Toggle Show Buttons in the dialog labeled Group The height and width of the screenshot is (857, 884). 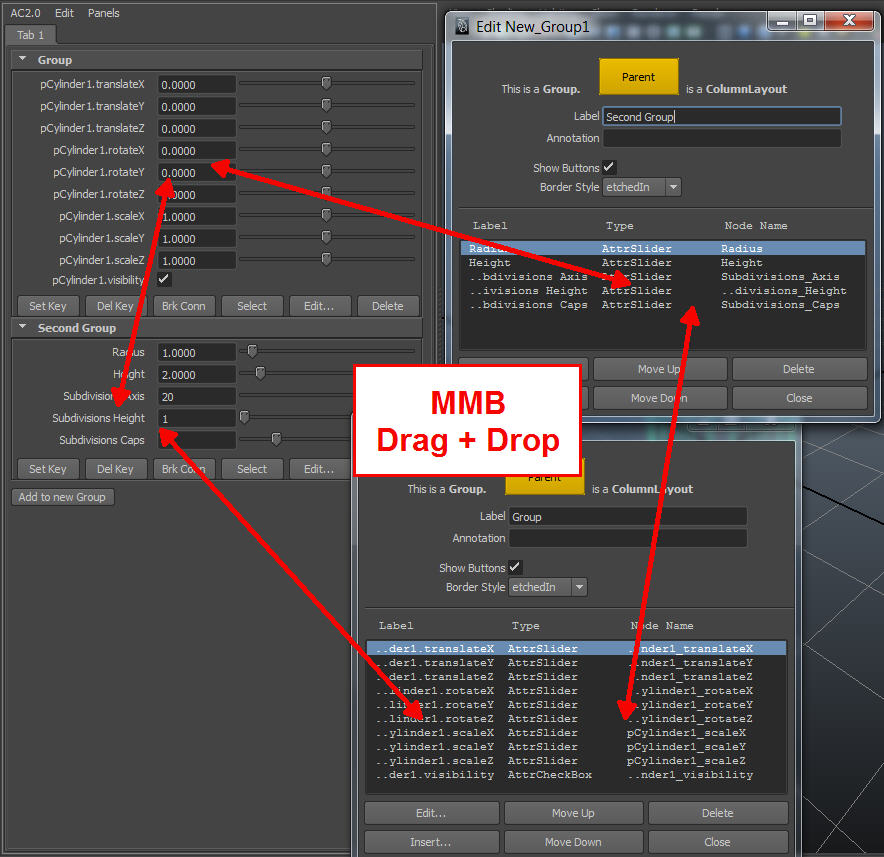click(516, 567)
